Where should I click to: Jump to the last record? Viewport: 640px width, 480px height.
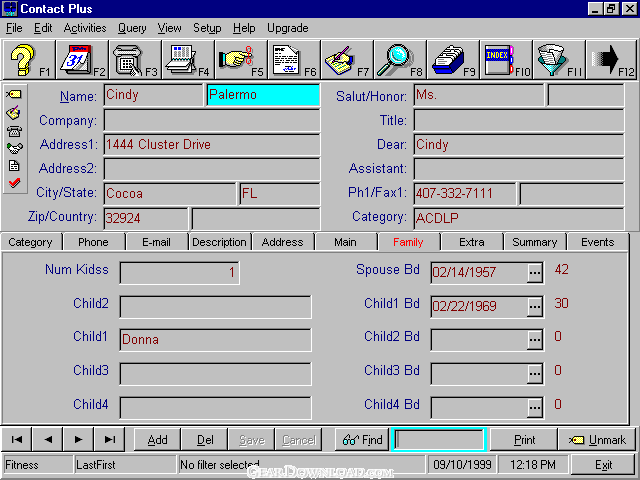[110, 440]
